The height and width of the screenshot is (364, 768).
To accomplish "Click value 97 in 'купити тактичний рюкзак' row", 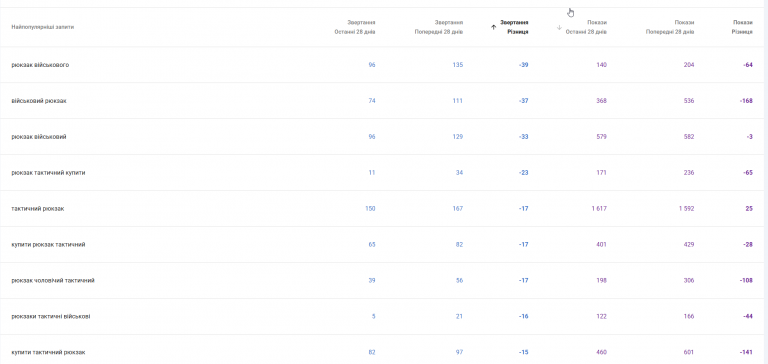I will (459, 352).
